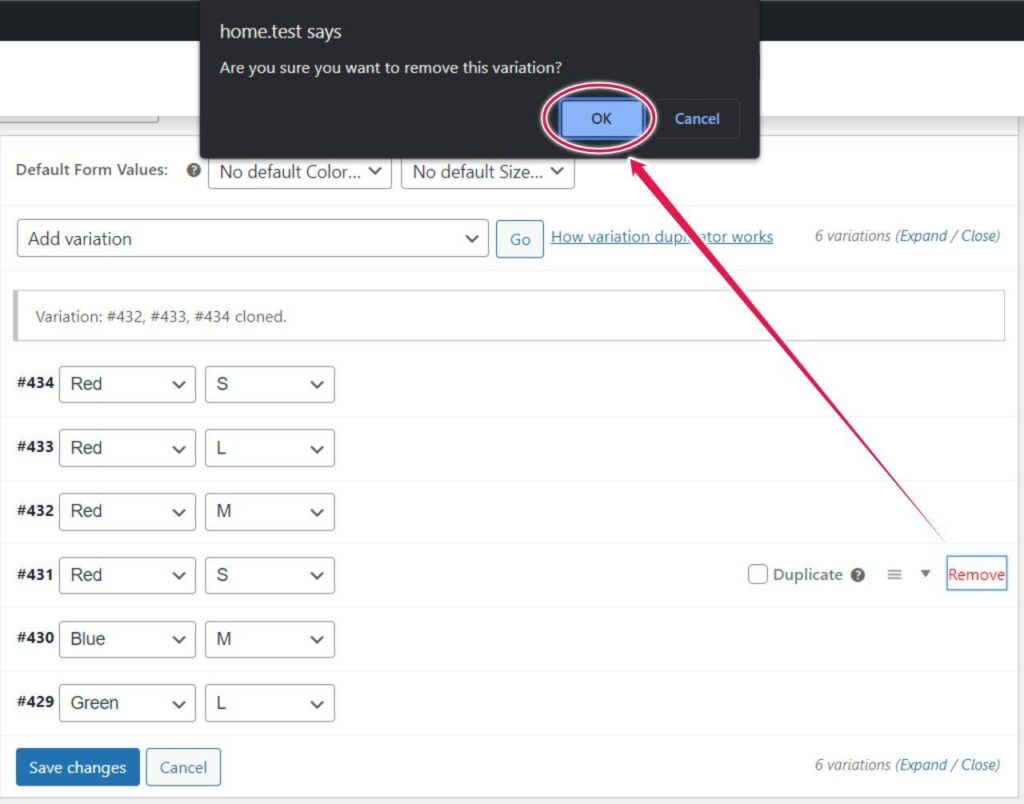
Task: Open the No default Size dropdown
Action: (x=487, y=172)
